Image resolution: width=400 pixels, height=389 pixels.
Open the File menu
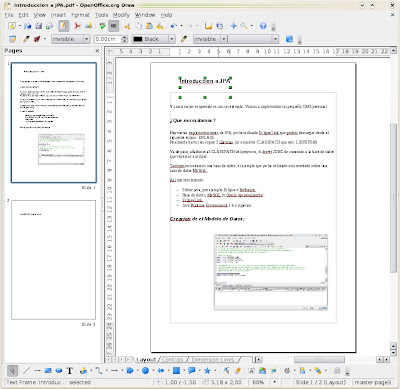point(9,15)
